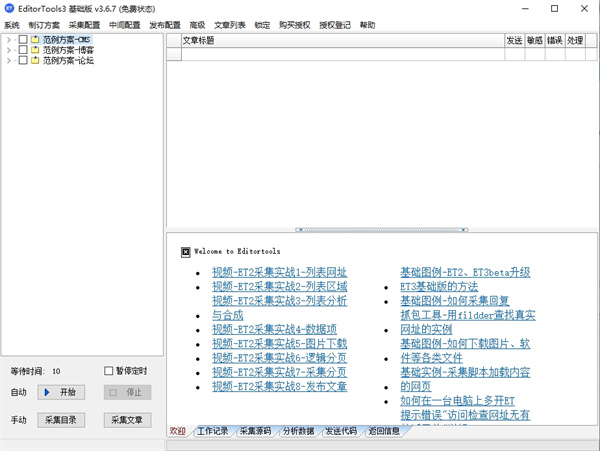The height and width of the screenshot is (451, 600).
Task: Click the 敏感 column header
Action: point(535,41)
